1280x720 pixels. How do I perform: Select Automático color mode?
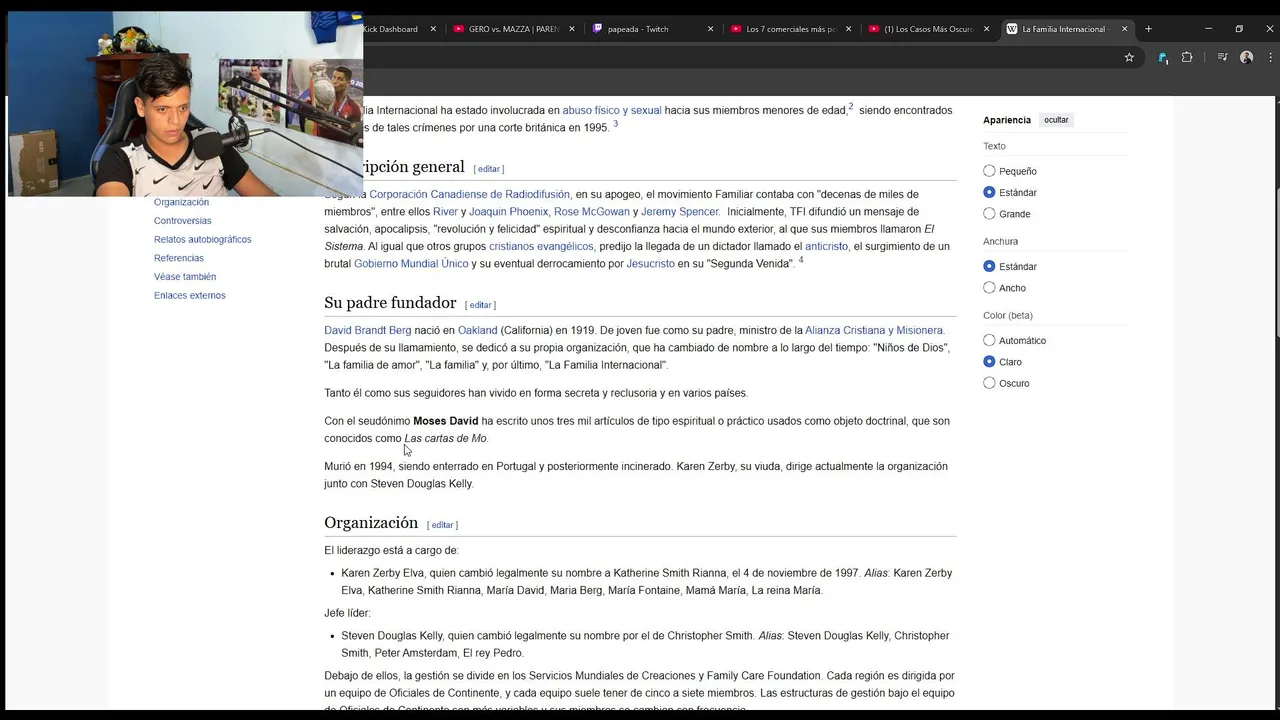point(989,340)
